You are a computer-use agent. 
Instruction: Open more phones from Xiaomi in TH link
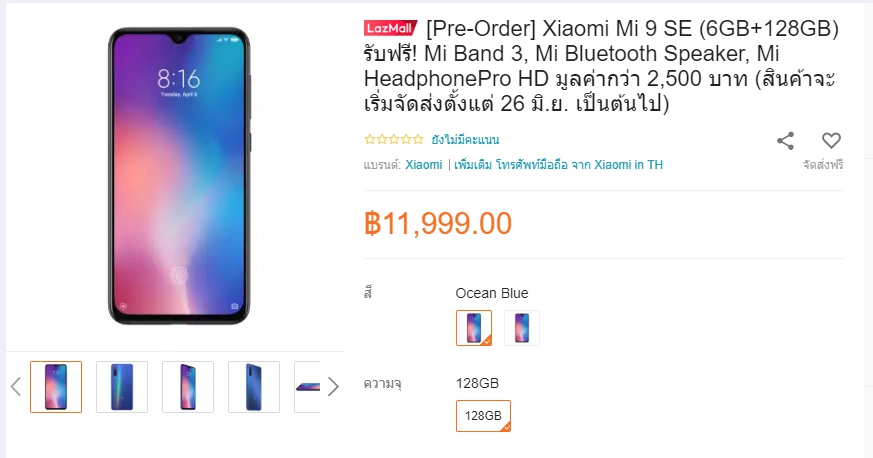(x=558, y=165)
